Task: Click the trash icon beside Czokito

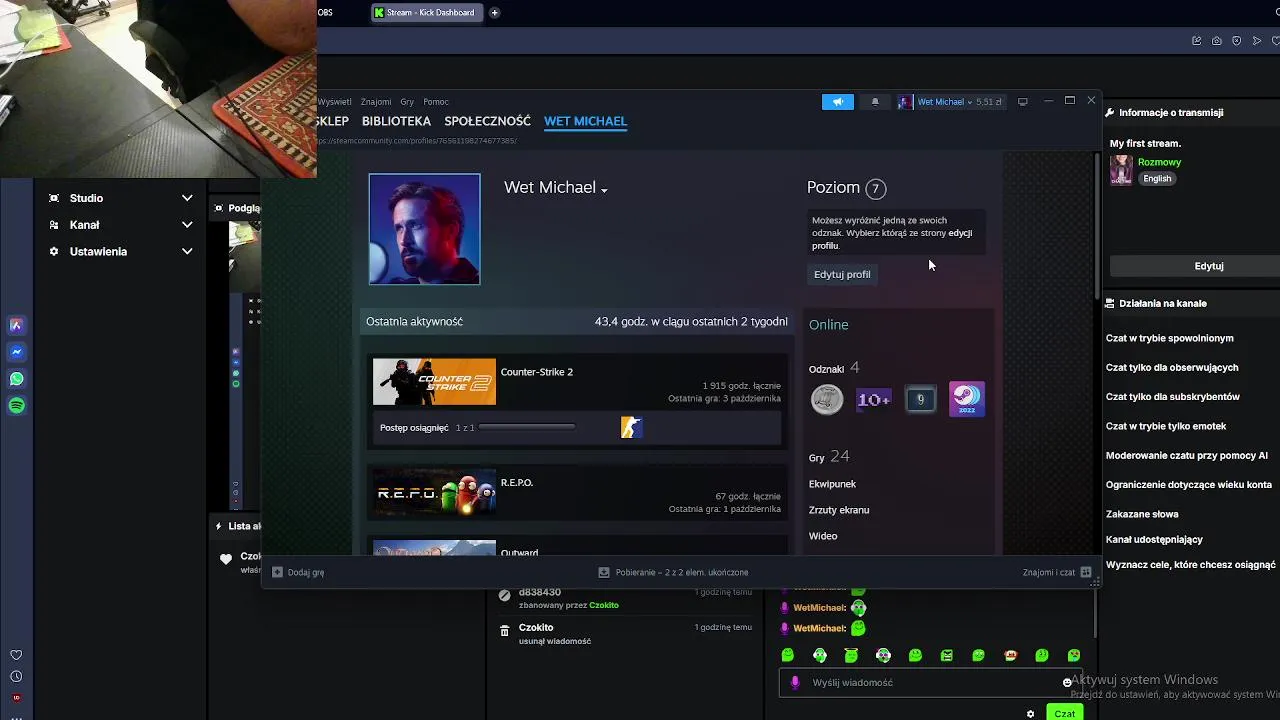Action: pos(505,629)
